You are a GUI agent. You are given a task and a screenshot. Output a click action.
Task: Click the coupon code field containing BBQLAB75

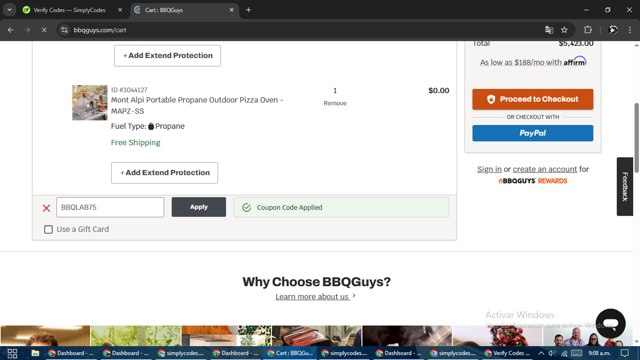click(110, 207)
